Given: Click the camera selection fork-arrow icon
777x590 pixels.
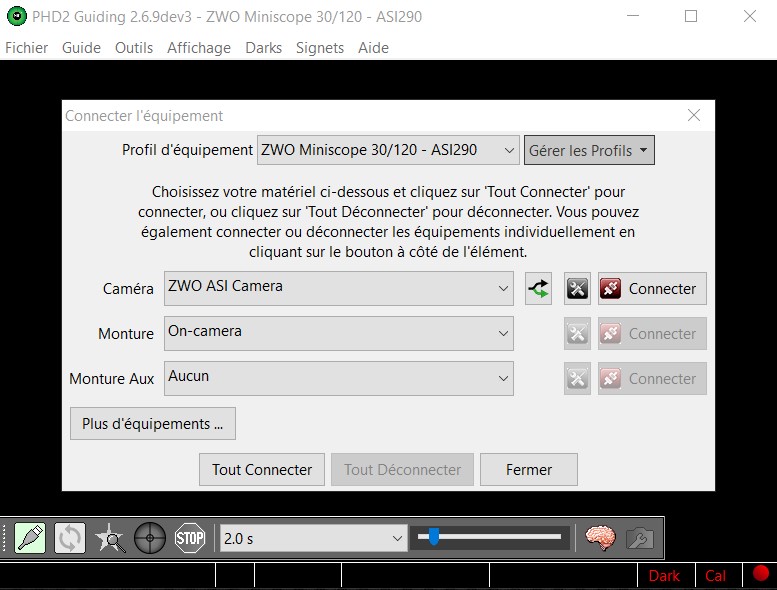Looking at the screenshot, I should coord(539,289).
